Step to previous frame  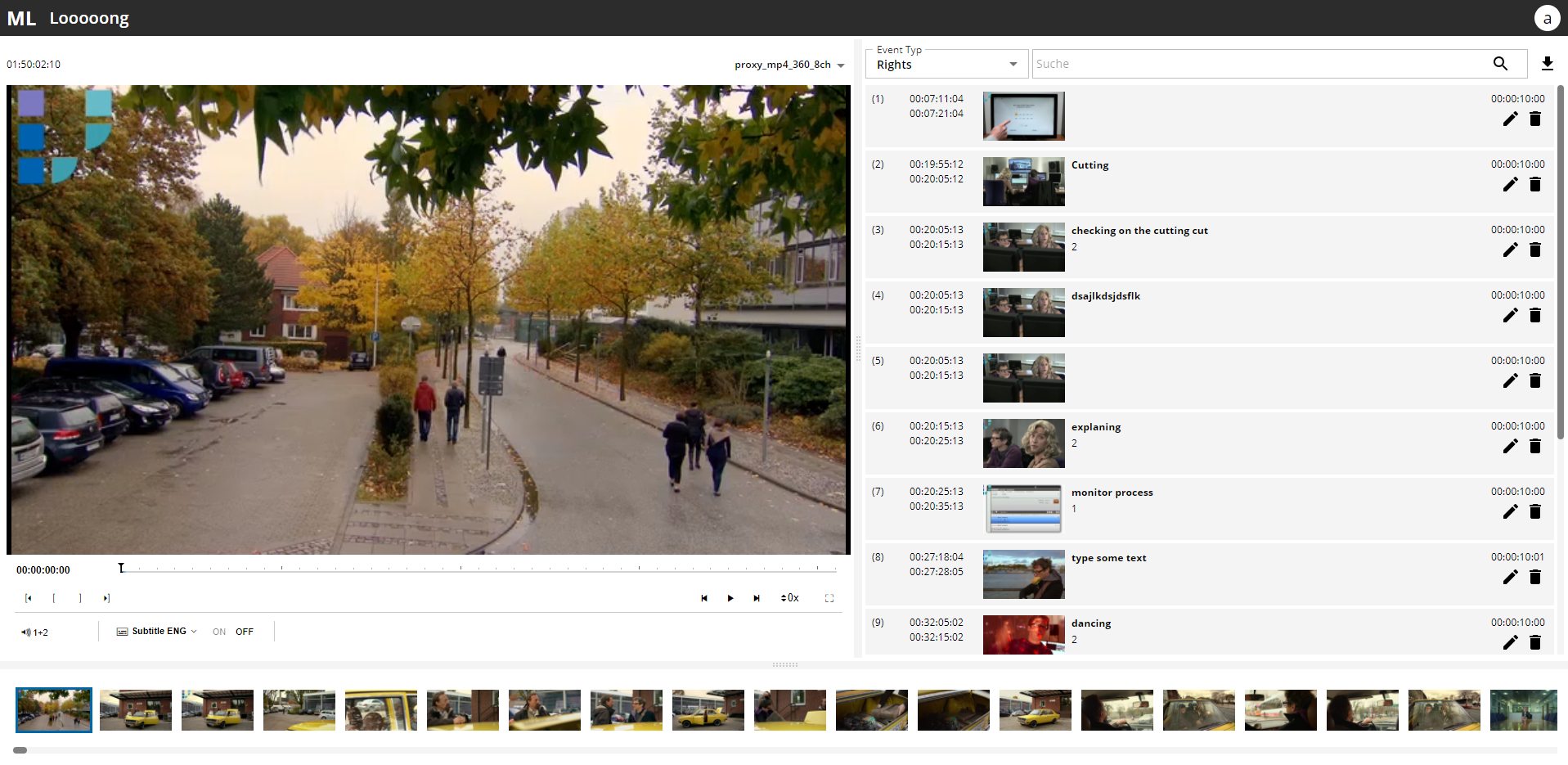click(x=704, y=598)
